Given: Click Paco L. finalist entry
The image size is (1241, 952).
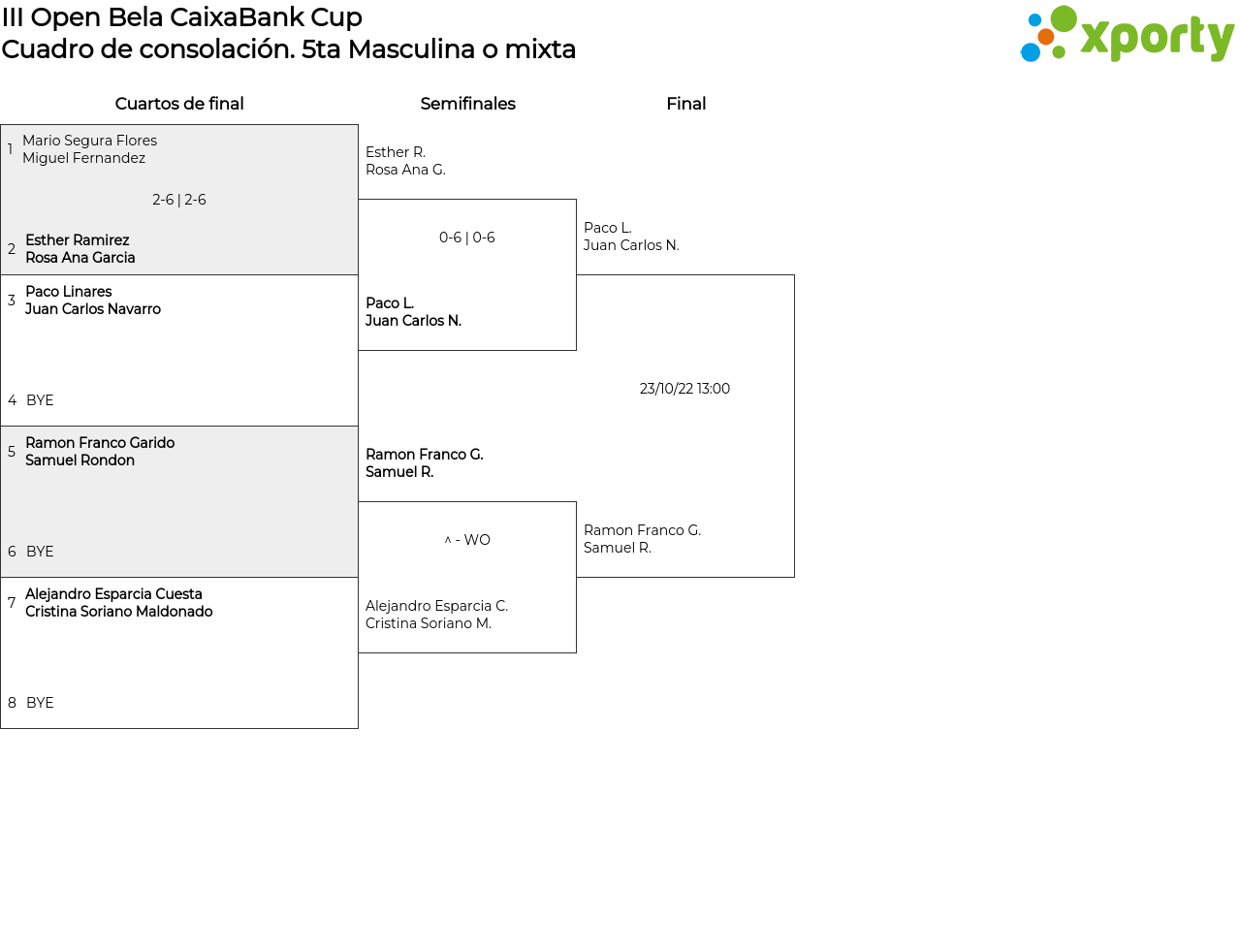Looking at the screenshot, I should [x=631, y=237].
